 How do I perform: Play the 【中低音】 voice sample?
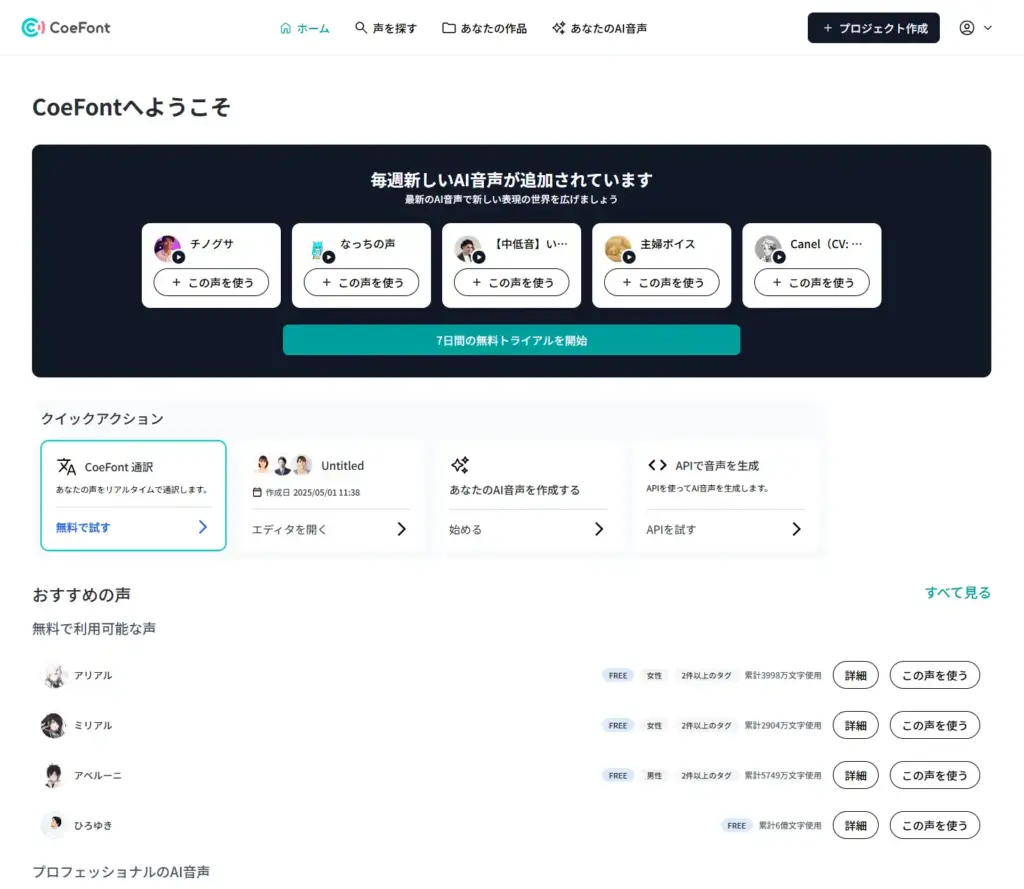pos(479,257)
